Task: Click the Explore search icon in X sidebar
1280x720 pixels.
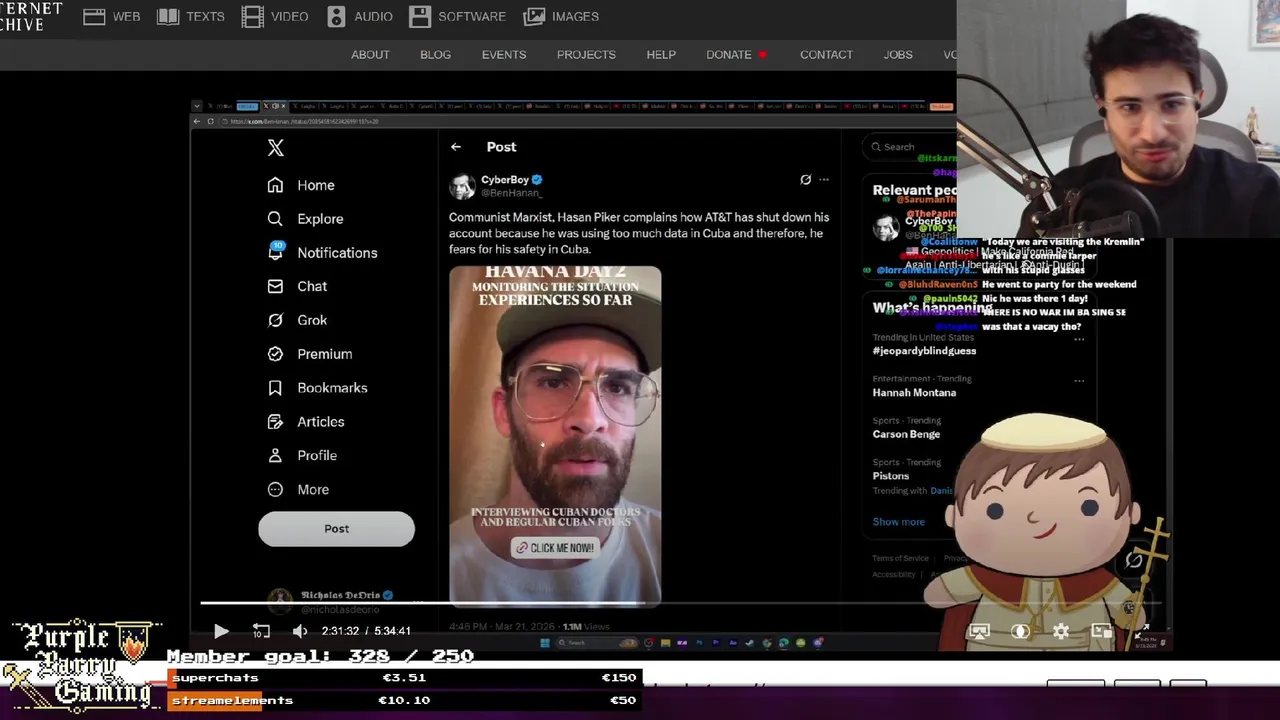Action: point(275,219)
